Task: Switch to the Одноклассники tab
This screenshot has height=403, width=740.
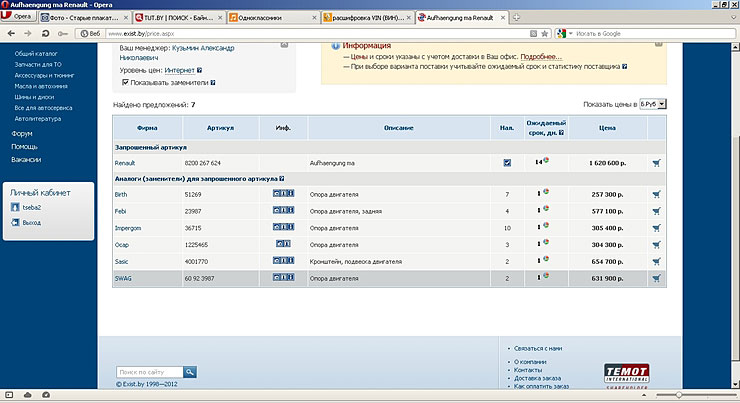Action: [x=273, y=17]
